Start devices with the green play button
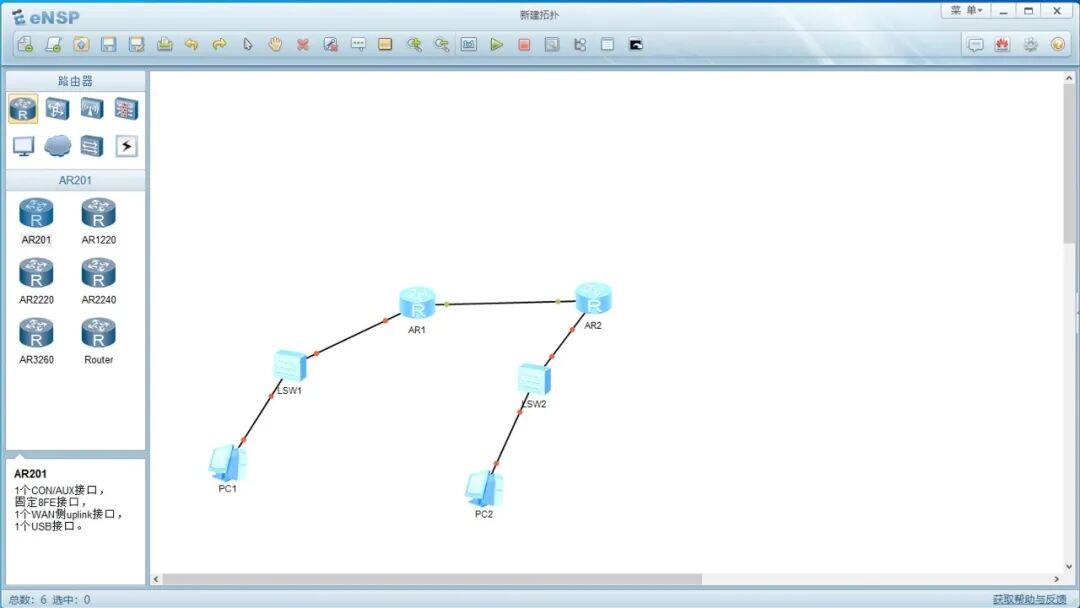The height and width of the screenshot is (608, 1080). click(497, 45)
